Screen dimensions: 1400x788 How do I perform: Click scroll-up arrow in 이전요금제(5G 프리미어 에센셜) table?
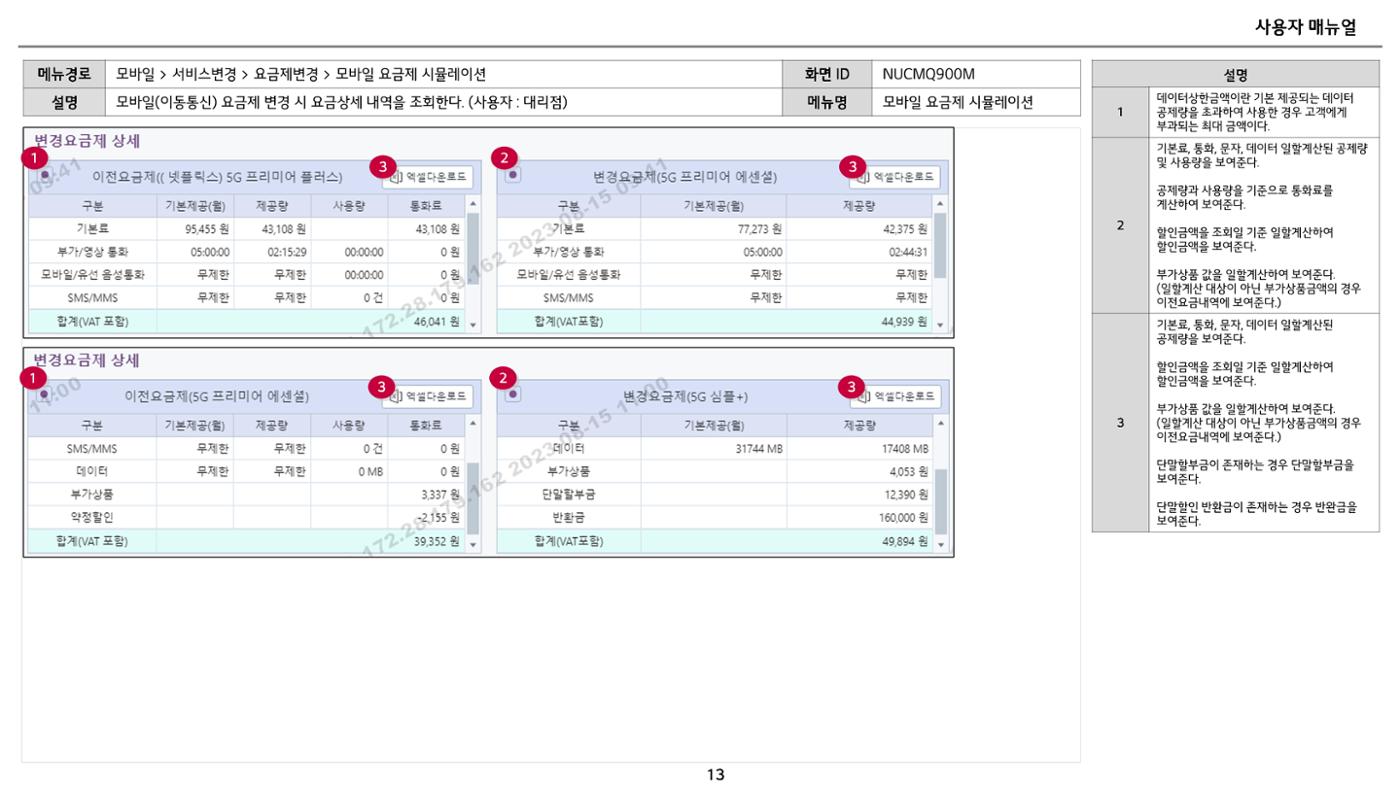click(x=473, y=424)
